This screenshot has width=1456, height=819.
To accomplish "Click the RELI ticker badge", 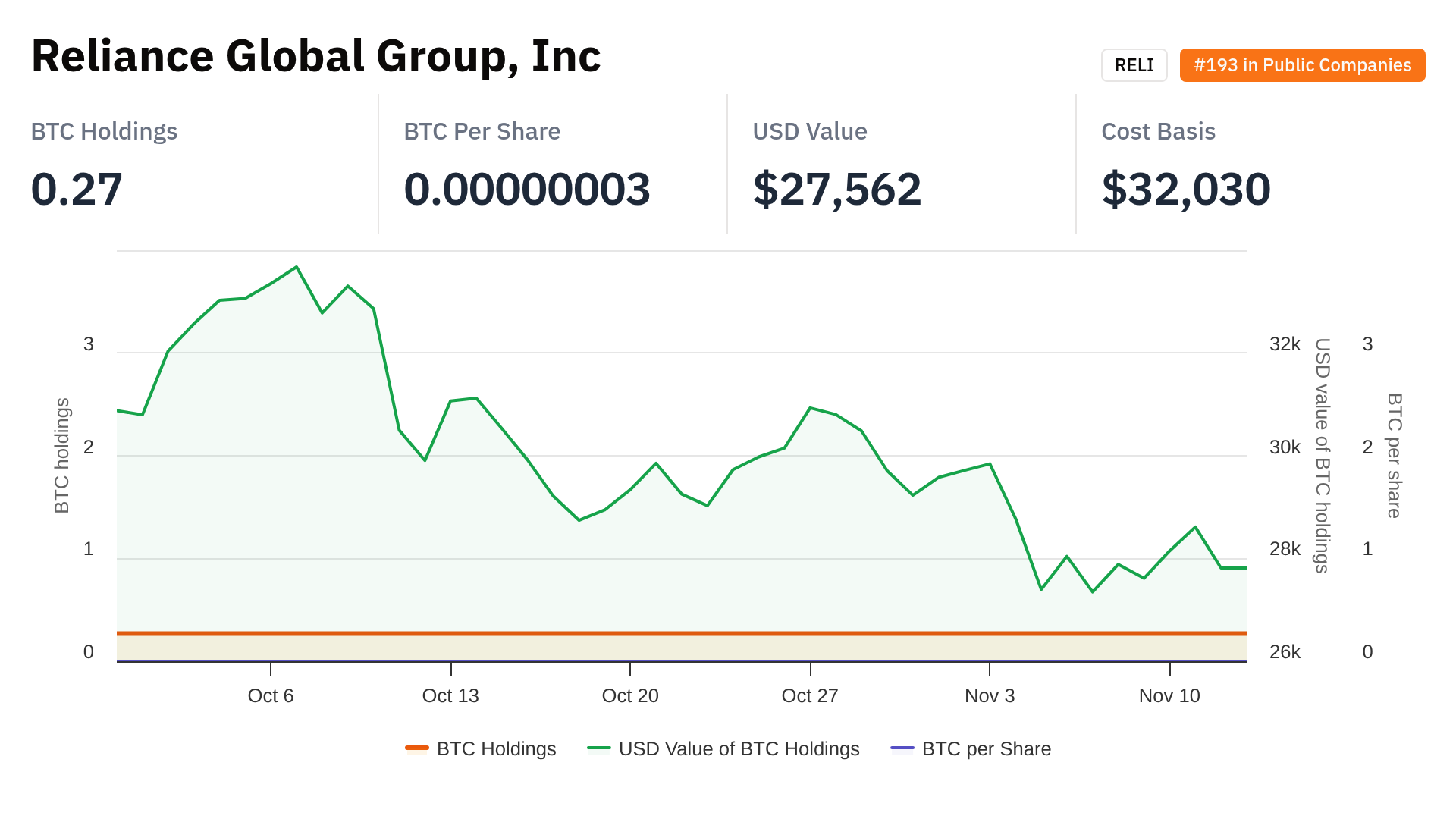I will click(1134, 65).
